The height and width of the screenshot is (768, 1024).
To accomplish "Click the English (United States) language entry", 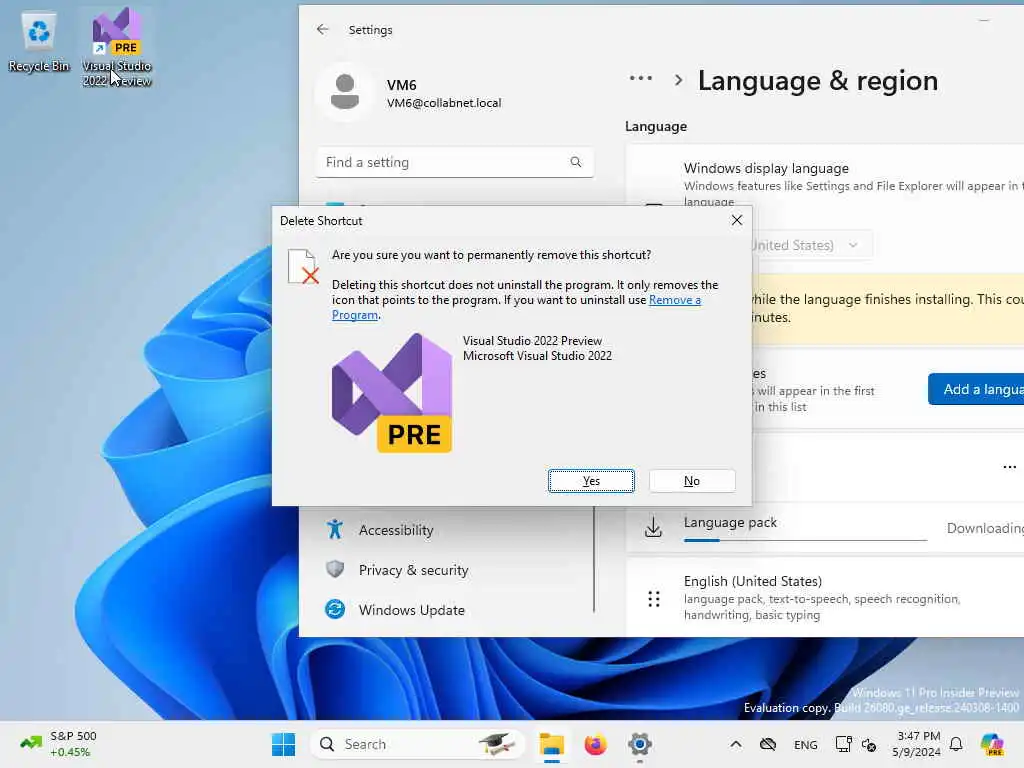I will click(824, 598).
